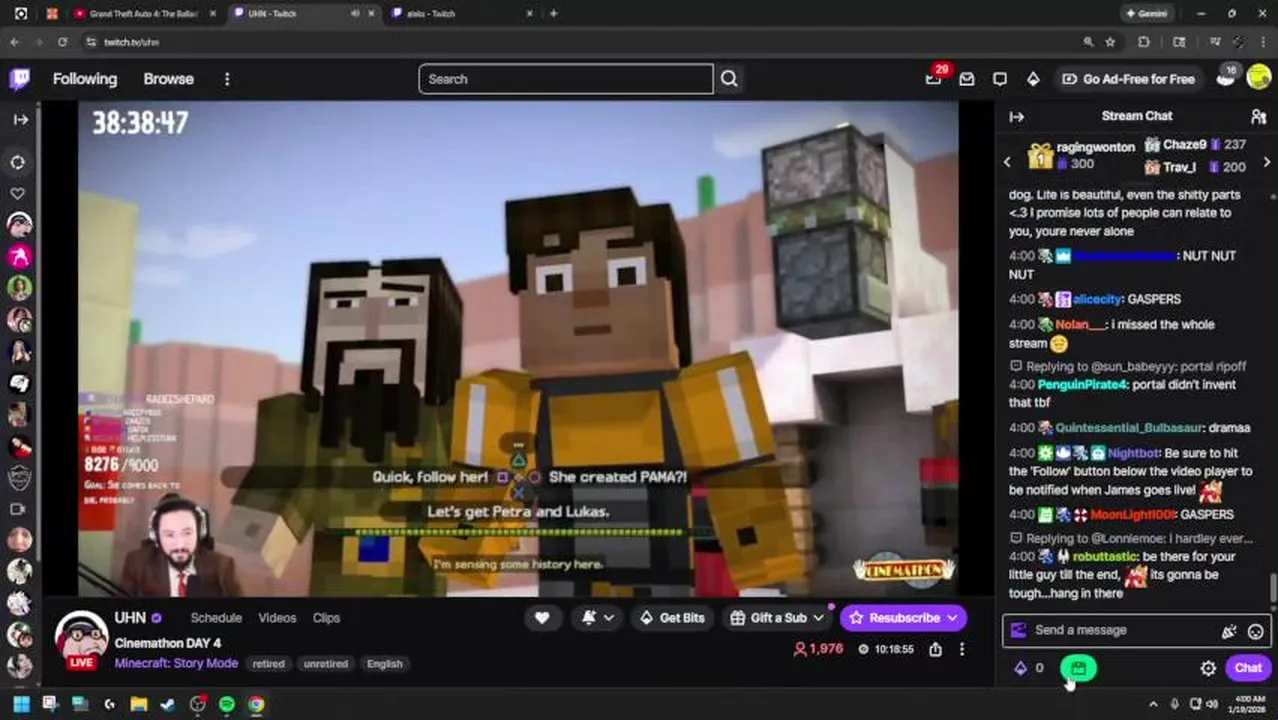The image size is (1278, 720).
Task: Expand the left followed-channels sidebar
Action: tap(20, 119)
